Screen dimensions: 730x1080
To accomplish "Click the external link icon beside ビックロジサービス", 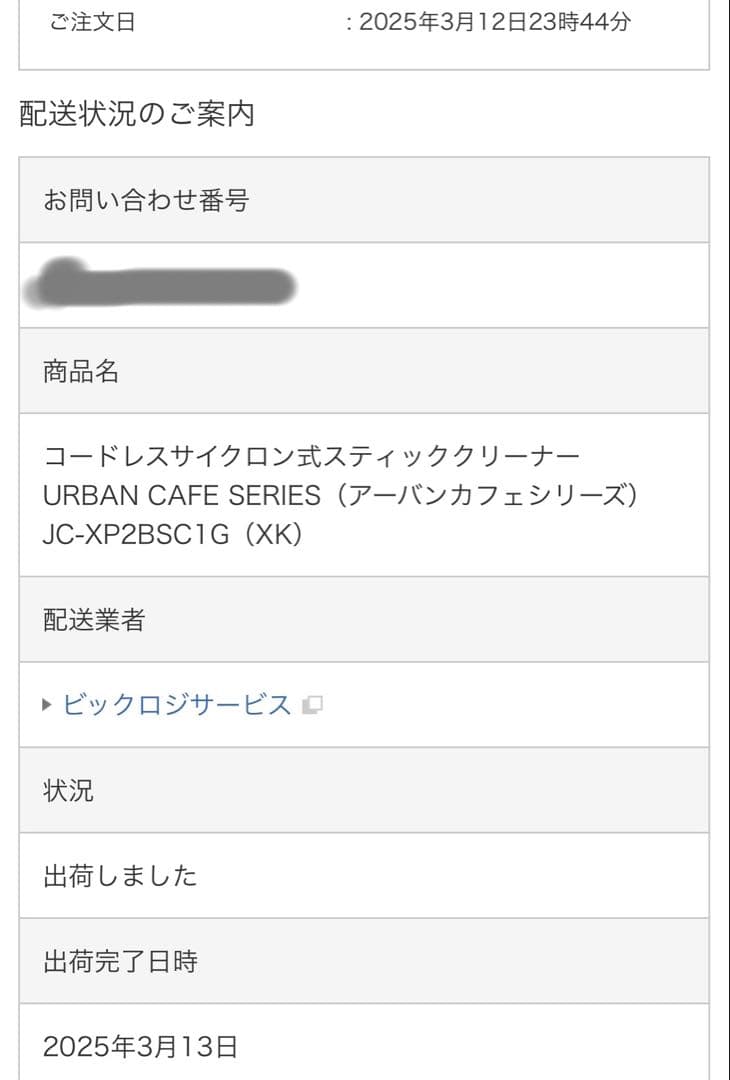I will coord(312,705).
